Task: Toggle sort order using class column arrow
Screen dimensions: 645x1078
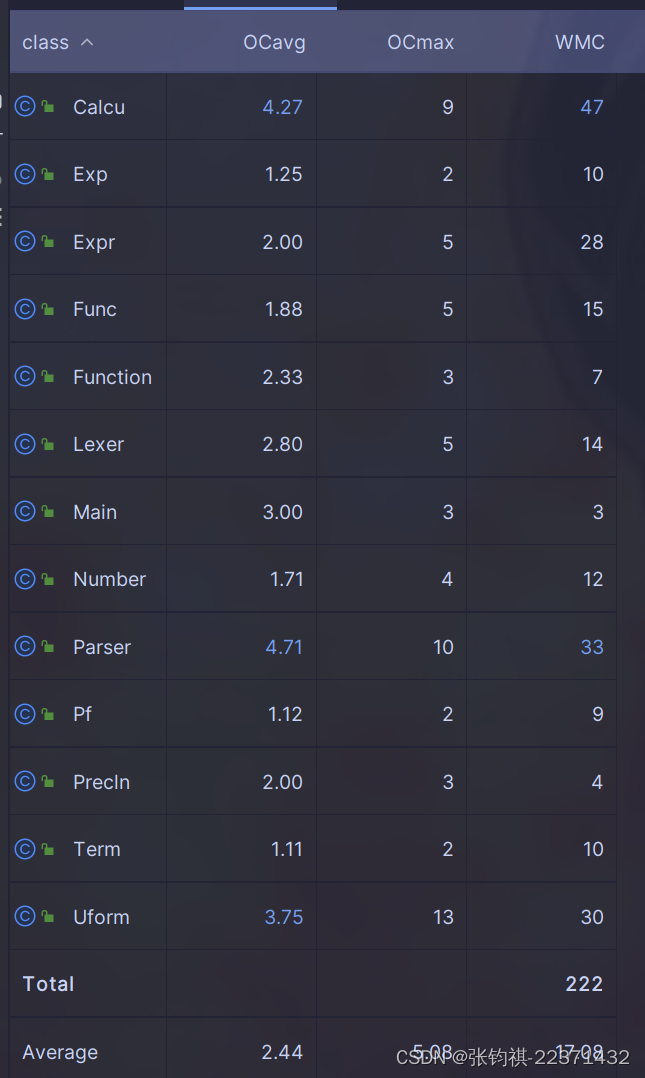Action: (x=87, y=42)
